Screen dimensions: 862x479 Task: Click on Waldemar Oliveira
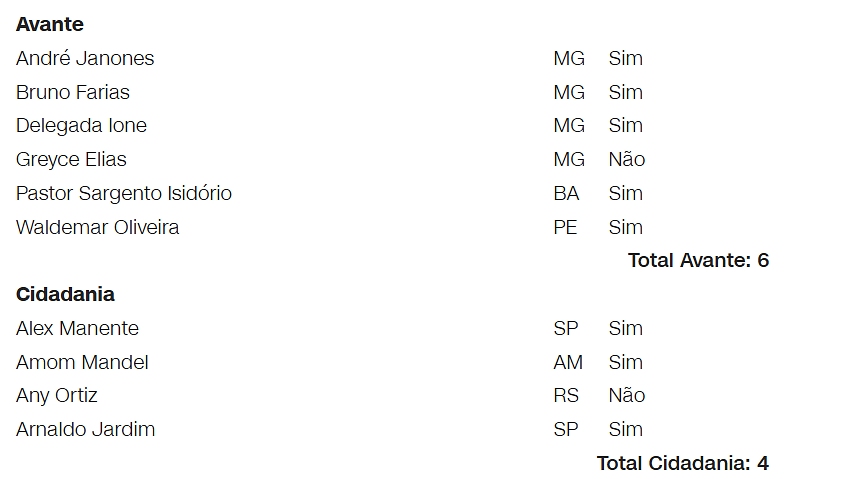point(98,227)
